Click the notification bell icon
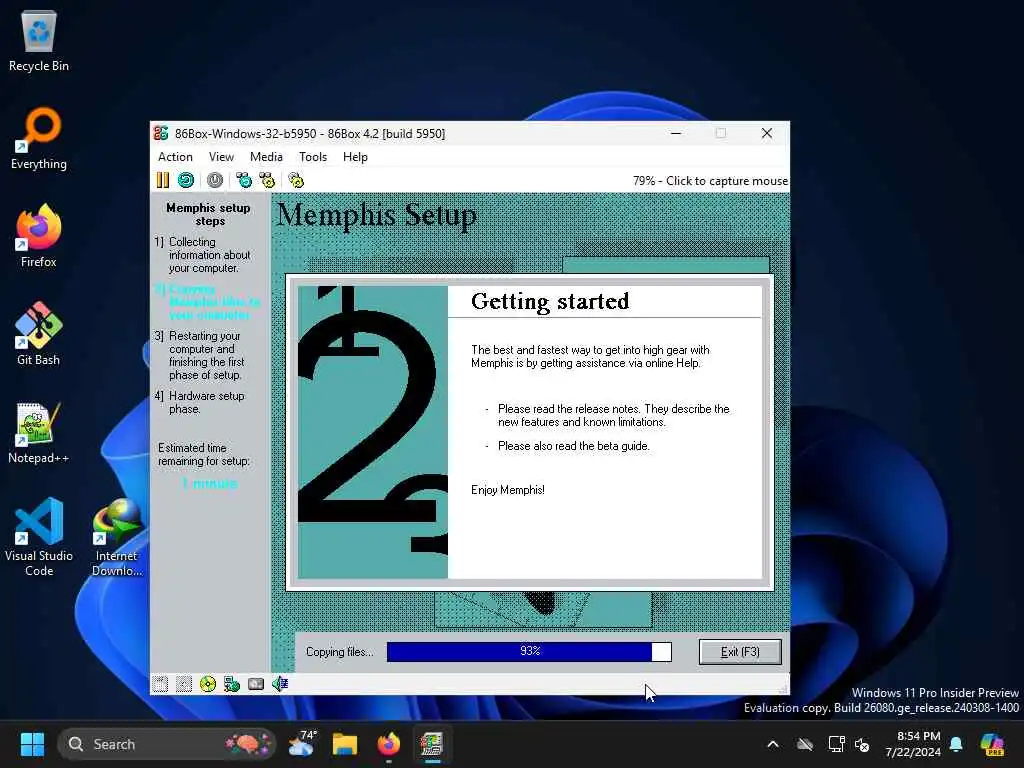 956,744
